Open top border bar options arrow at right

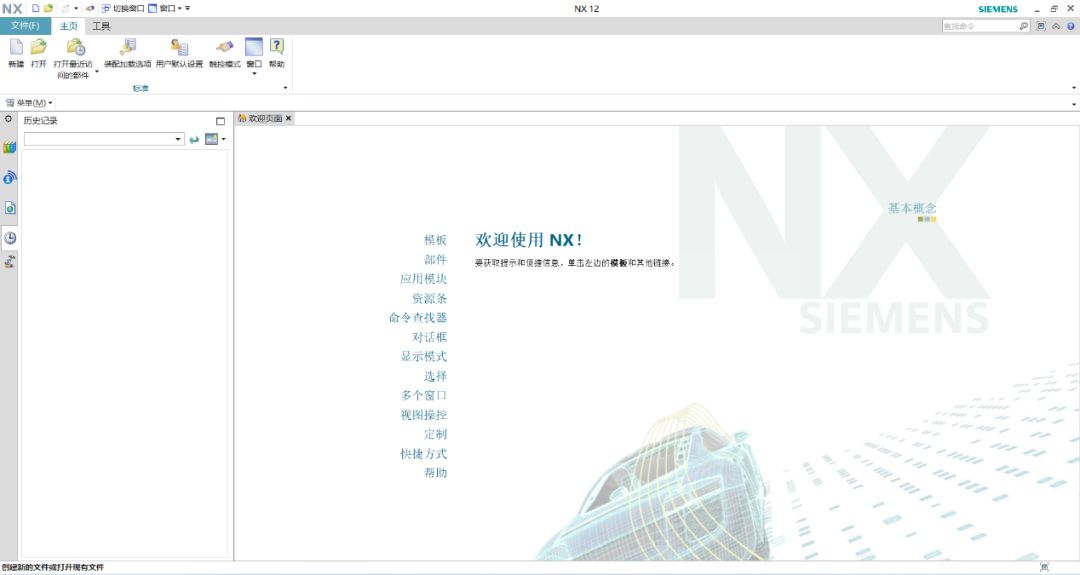tap(1074, 104)
